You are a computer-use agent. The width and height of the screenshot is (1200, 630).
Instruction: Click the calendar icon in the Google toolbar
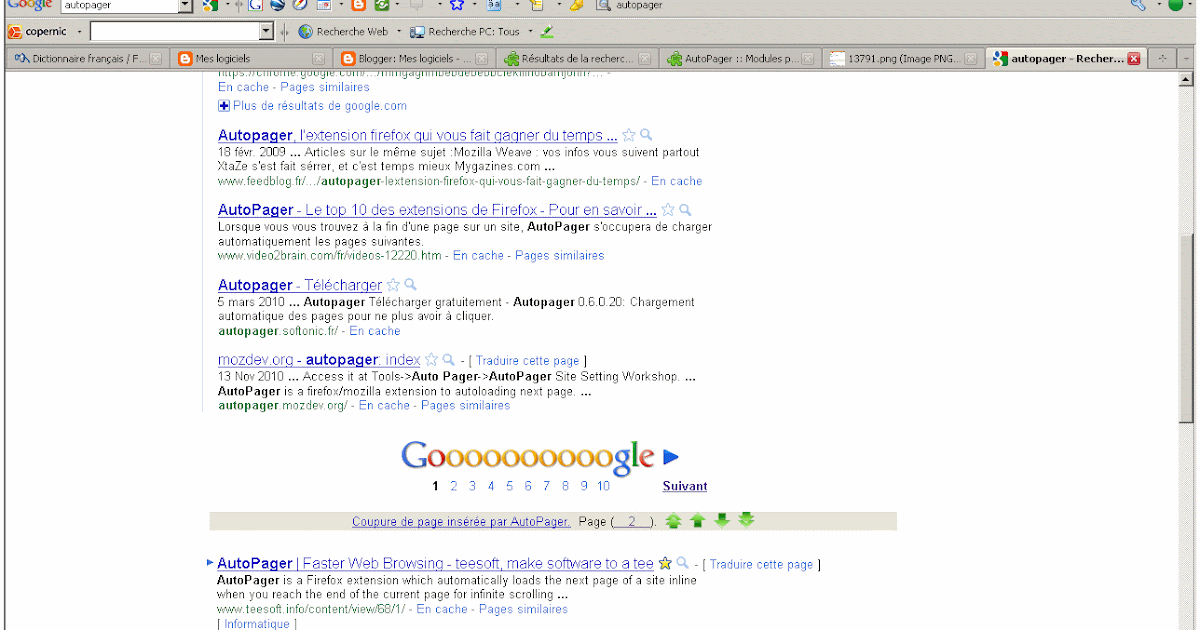323,5
